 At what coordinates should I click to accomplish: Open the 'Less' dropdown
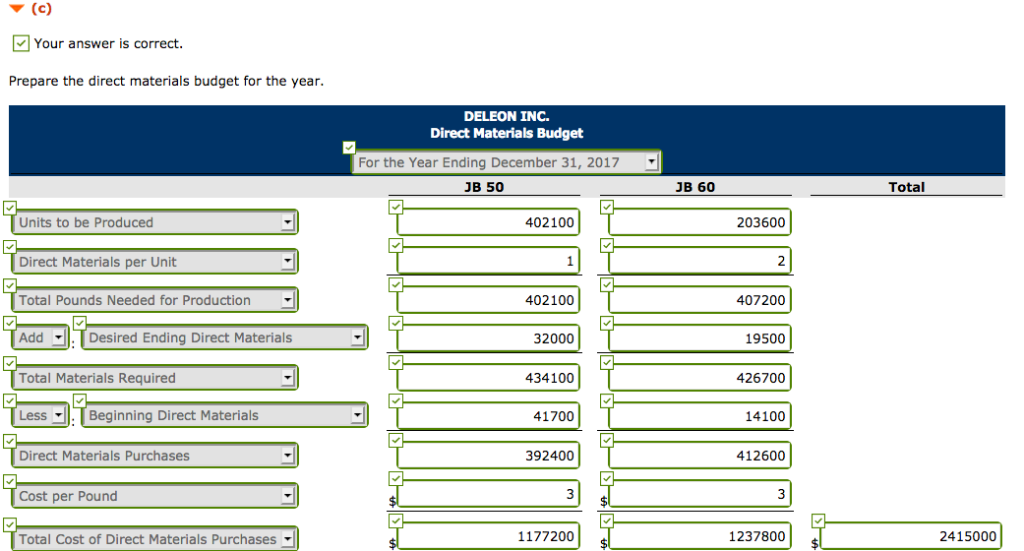(40, 415)
